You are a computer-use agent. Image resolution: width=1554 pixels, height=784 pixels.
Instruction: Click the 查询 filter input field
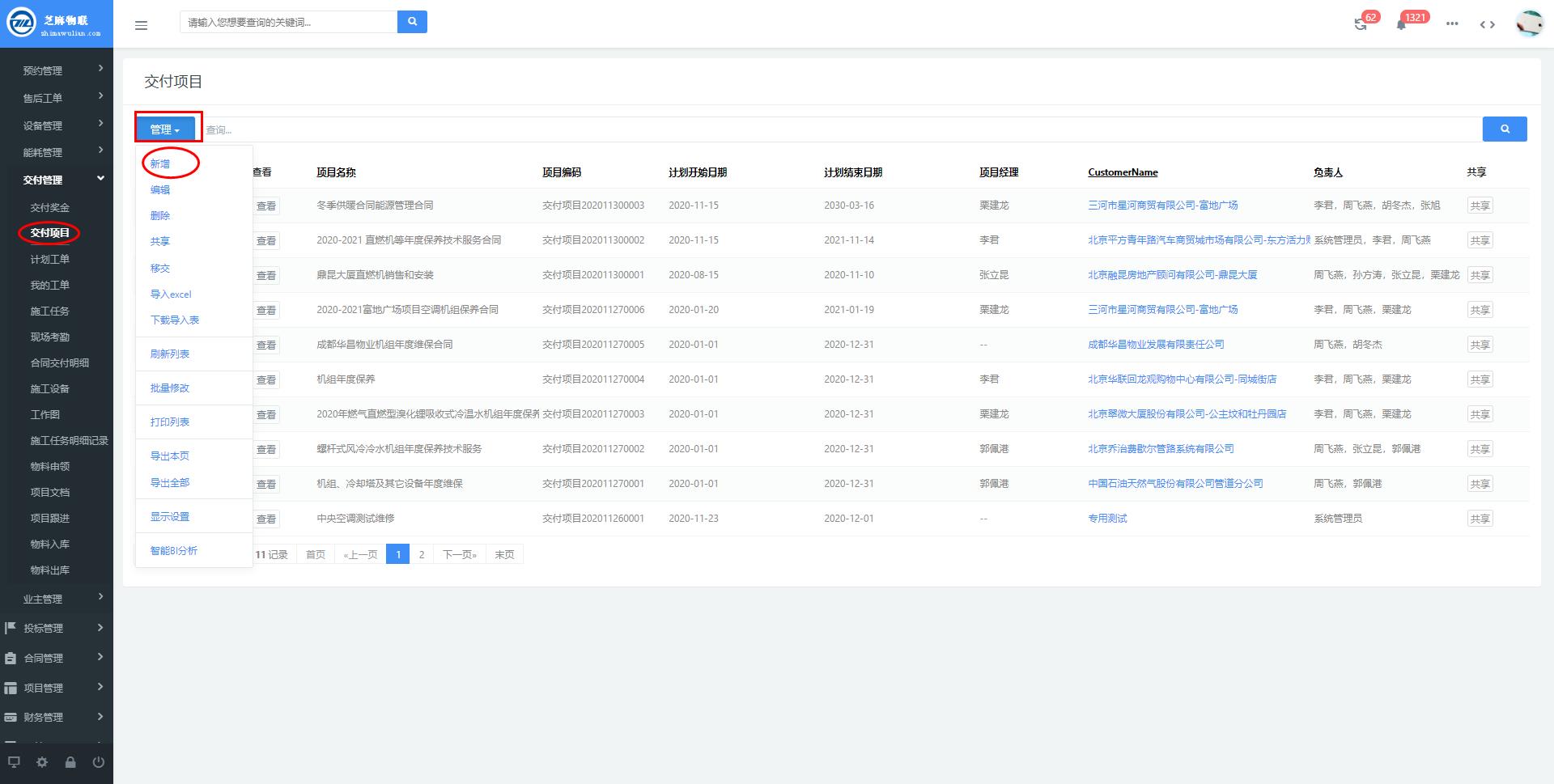[842, 129]
